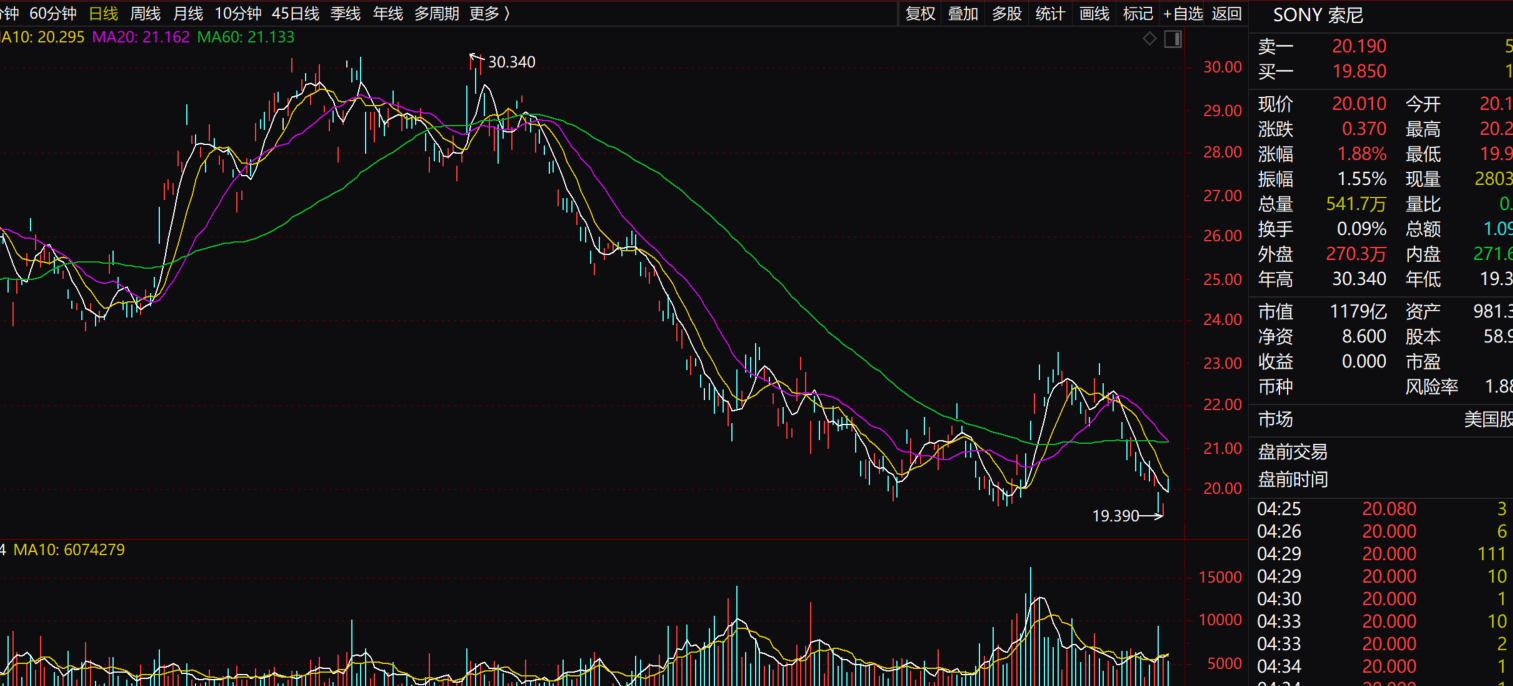Switch chart to 周线
The height and width of the screenshot is (686, 1513).
pyautogui.click(x=145, y=13)
